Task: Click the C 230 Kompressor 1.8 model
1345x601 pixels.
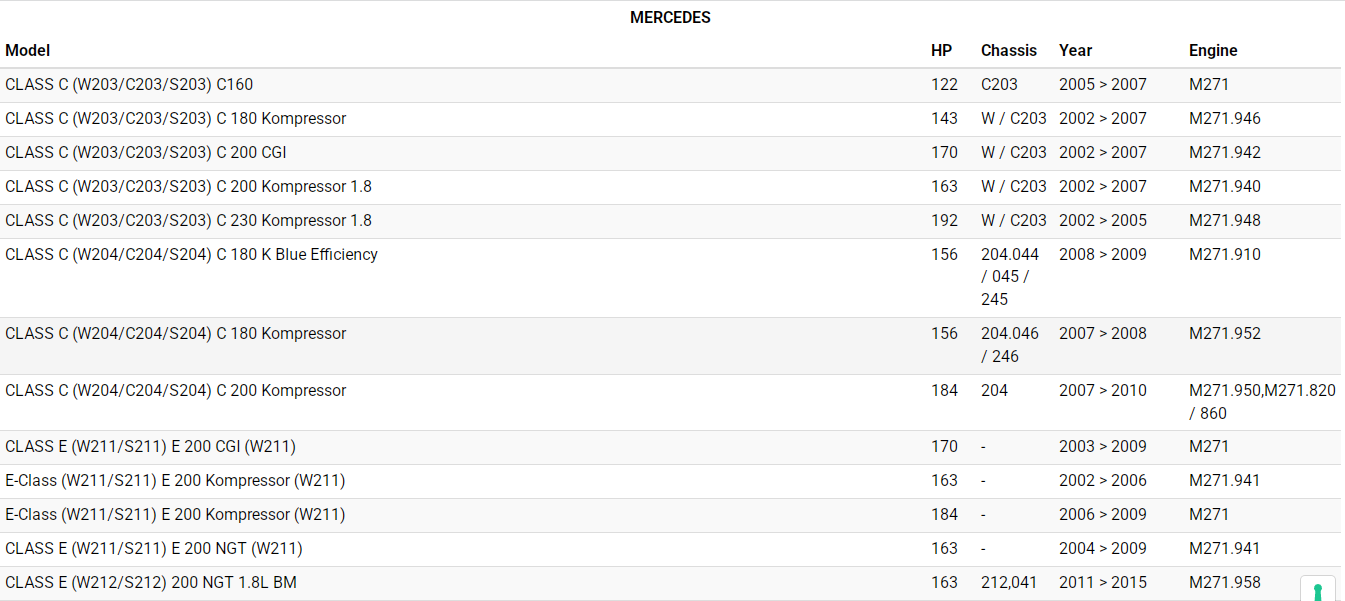Action: (x=188, y=221)
